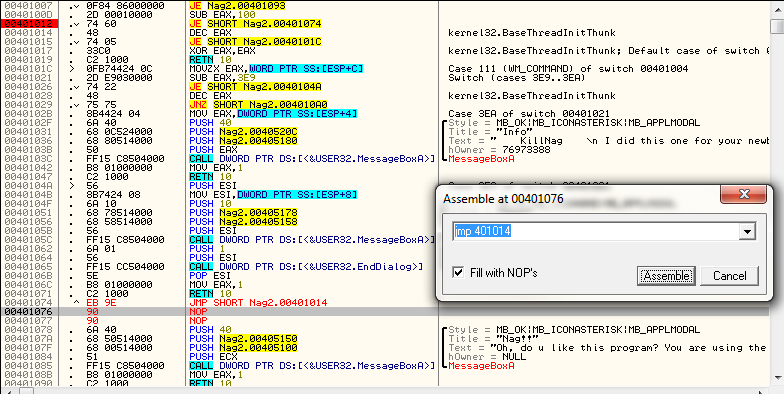The height and width of the screenshot is (394, 784).
Task: Click Cancel in the Assemble dialog
Action: tap(729, 276)
